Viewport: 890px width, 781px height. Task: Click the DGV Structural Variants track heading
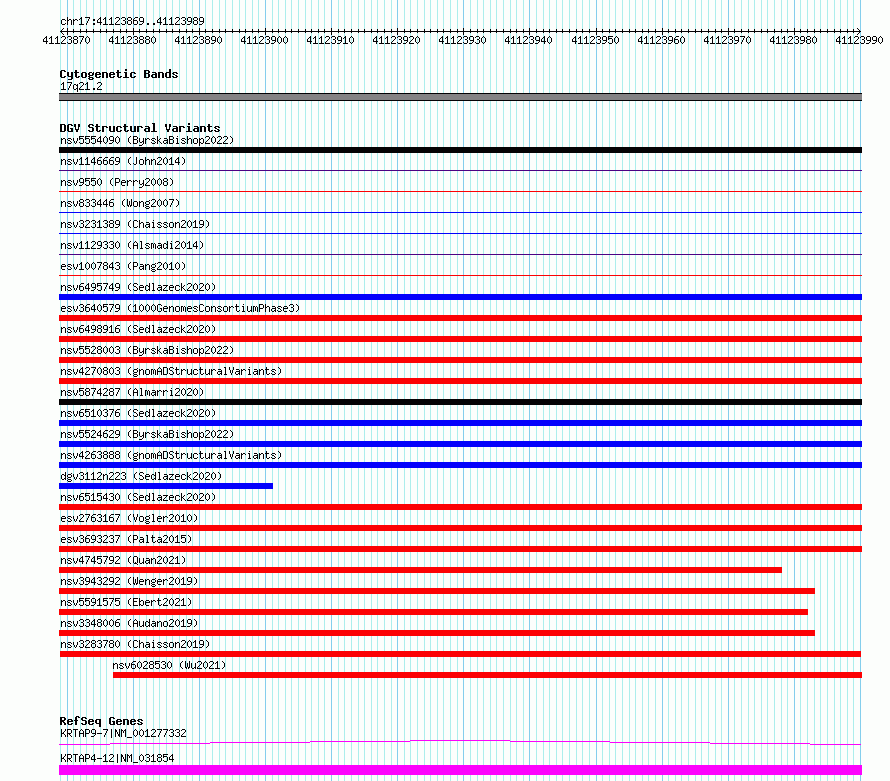coord(140,128)
